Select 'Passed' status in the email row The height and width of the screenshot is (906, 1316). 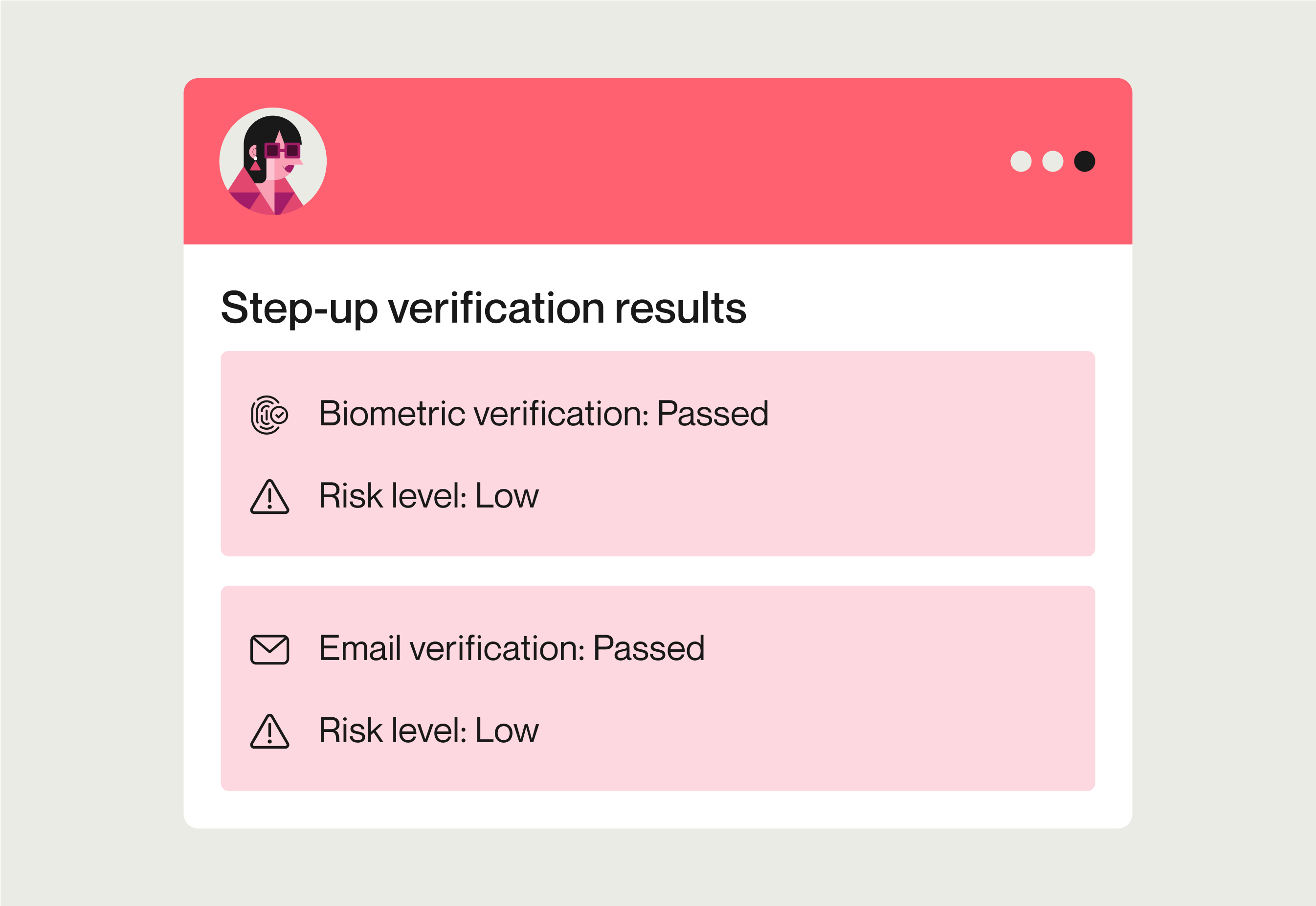pos(649,648)
